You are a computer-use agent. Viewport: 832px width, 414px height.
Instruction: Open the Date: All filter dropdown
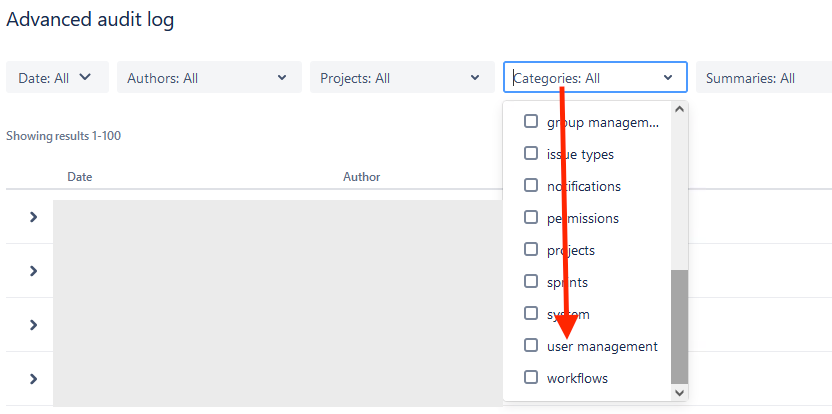[56, 78]
